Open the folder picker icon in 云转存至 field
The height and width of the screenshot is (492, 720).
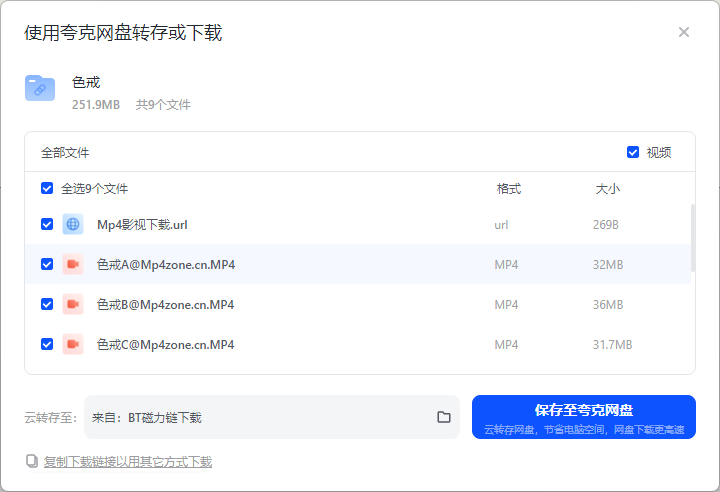coord(444,417)
